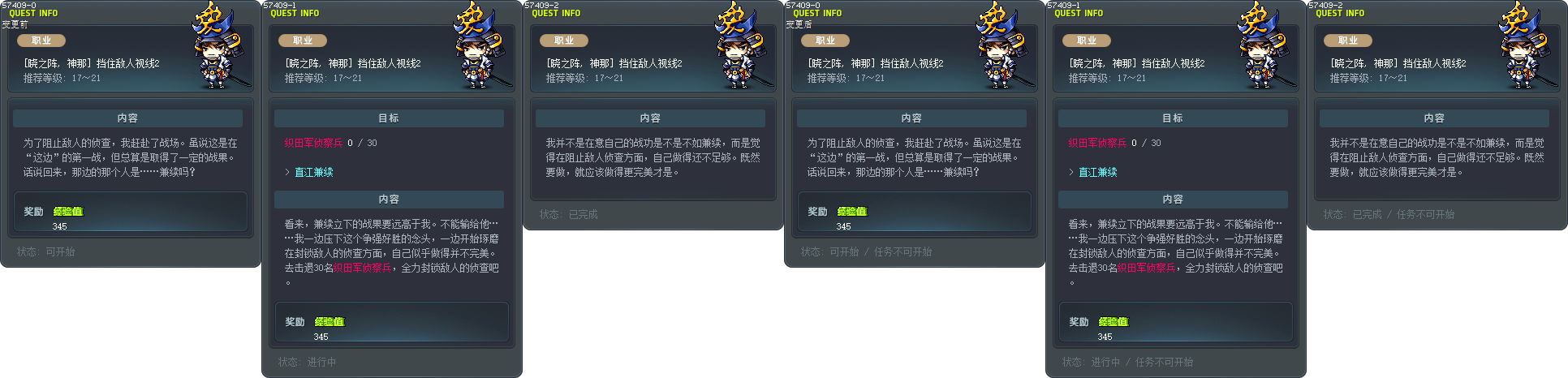Click the 经验值 reward label in the 可开始 panel

(x=68, y=212)
